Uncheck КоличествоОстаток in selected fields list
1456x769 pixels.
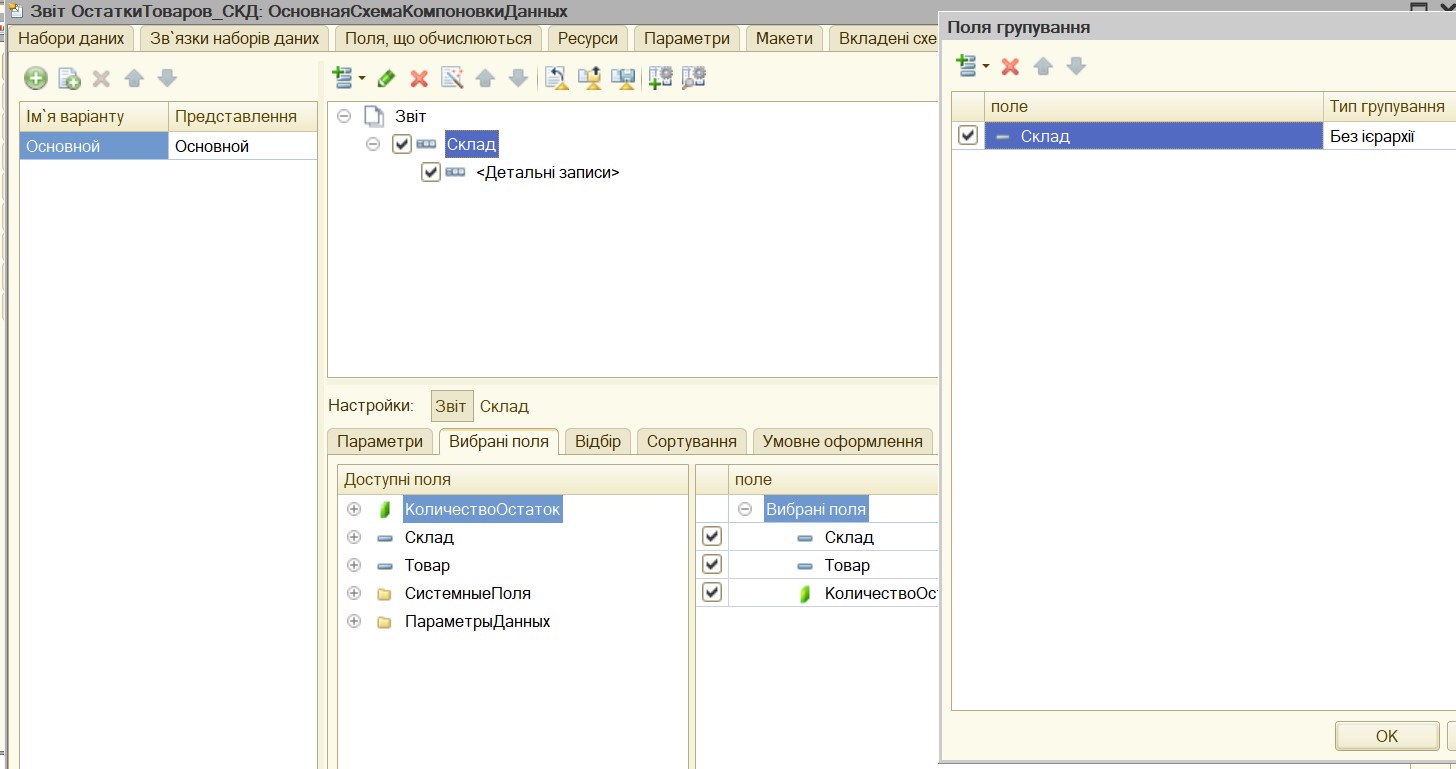(x=712, y=593)
